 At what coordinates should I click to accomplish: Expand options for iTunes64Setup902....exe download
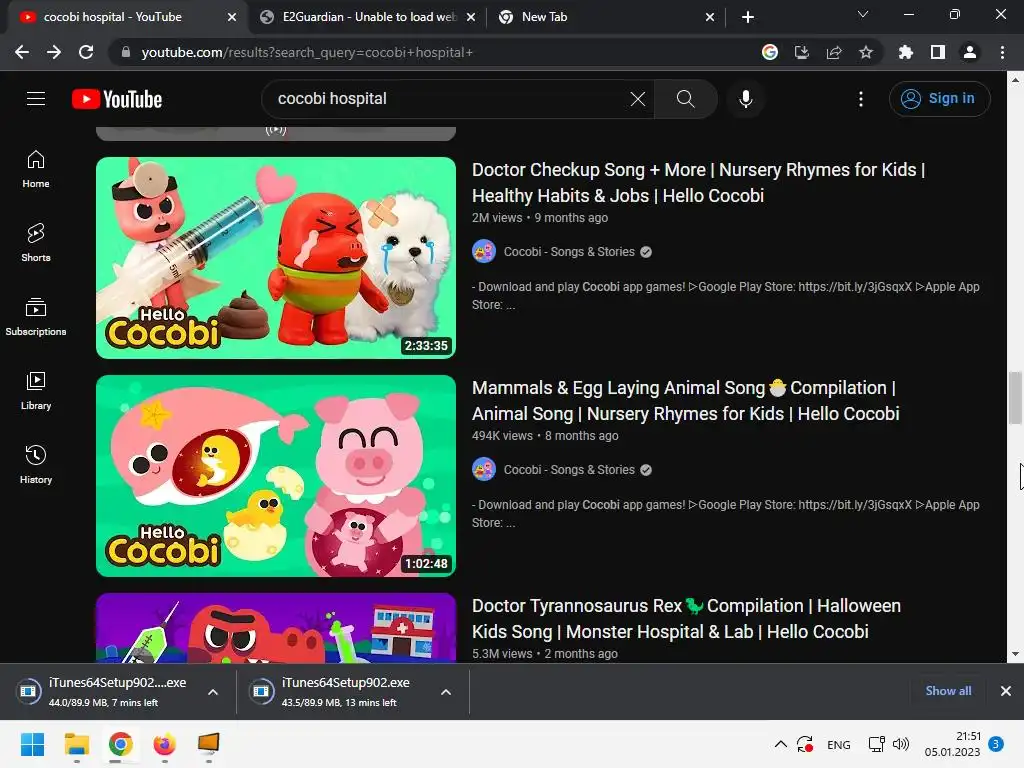213,692
